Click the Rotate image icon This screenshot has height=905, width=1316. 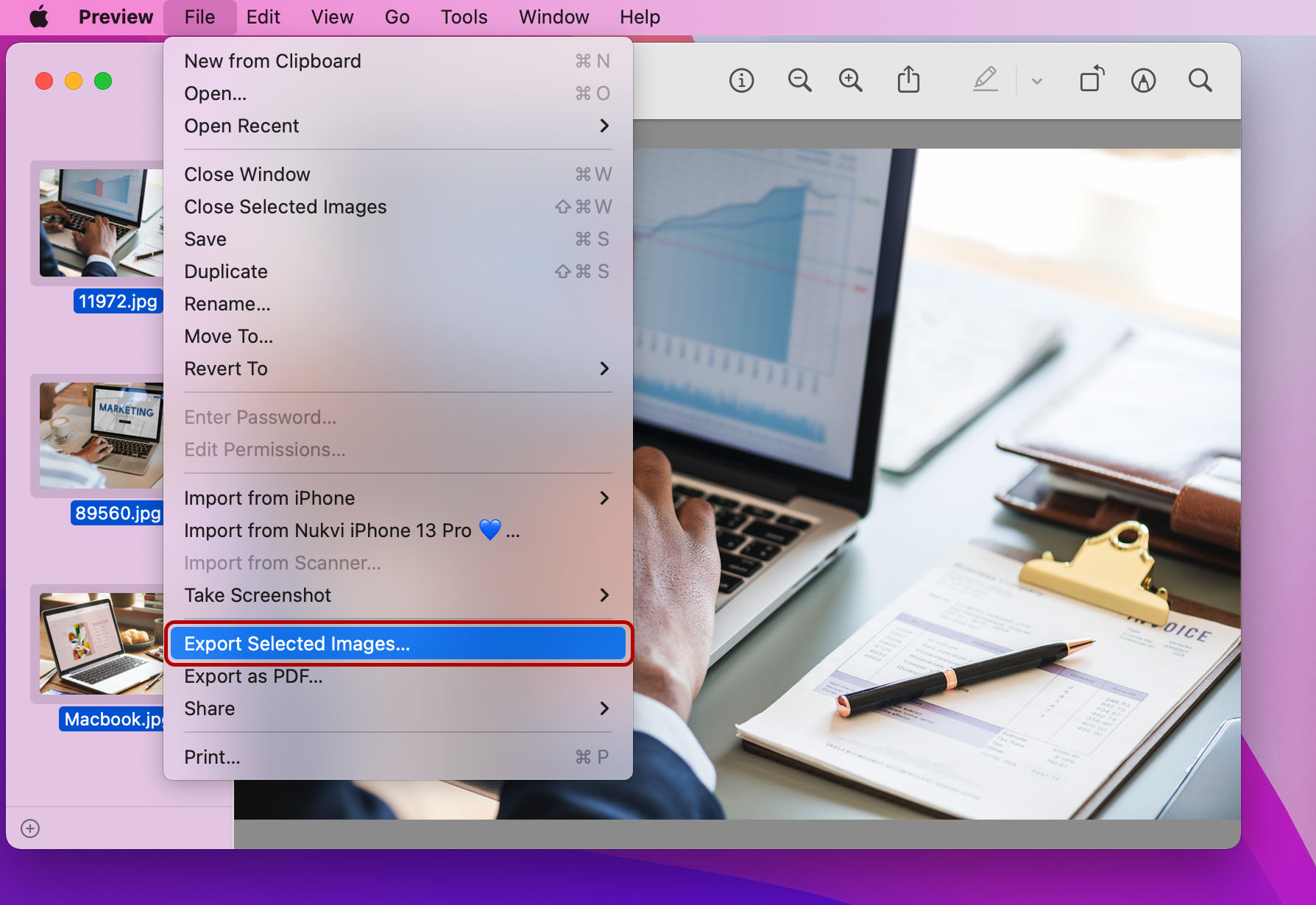coord(1092,80)
